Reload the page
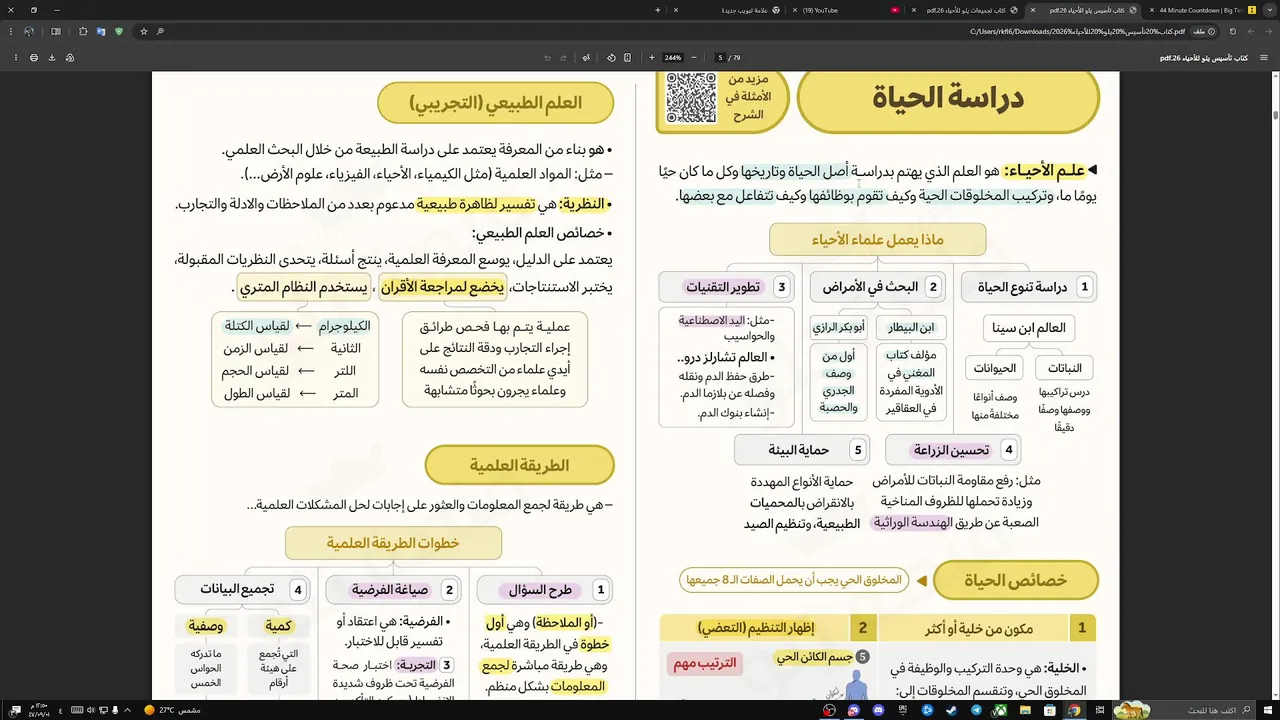The image size is (1280, 720). pos(1233,32)
